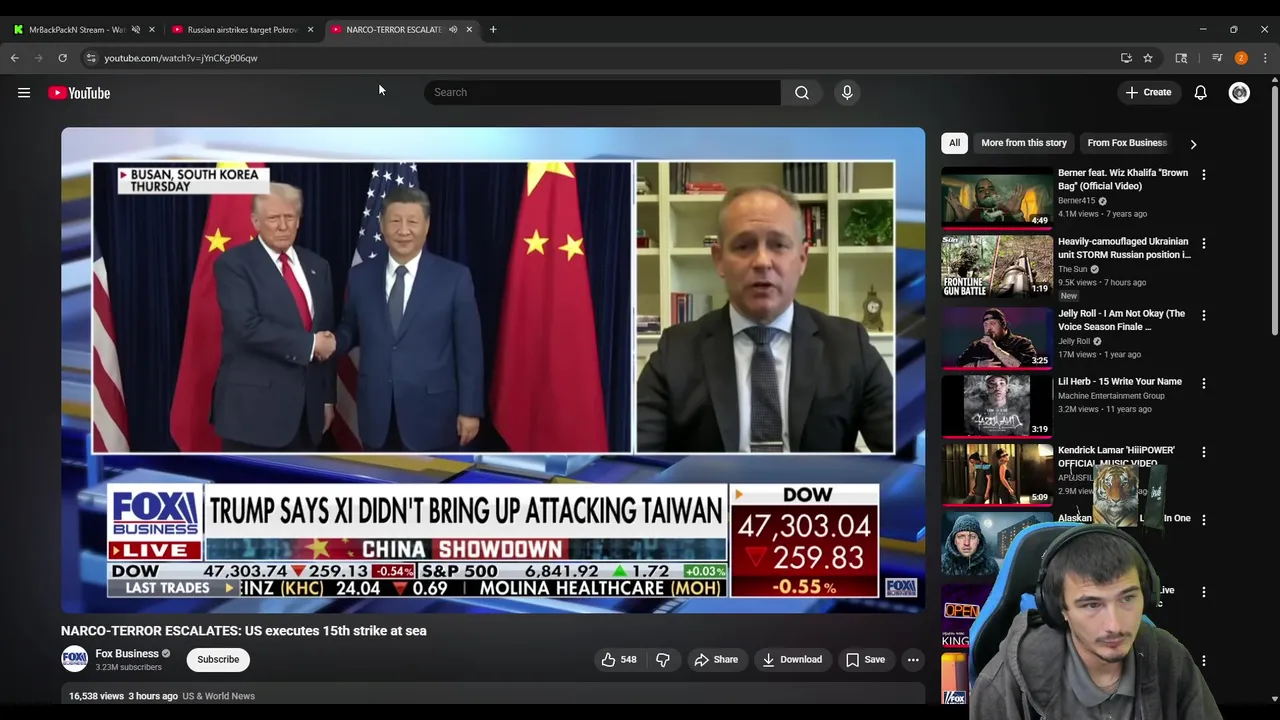Go to the YouTube home logo
Viewport: 1280px width, 720px height.
pyautogui.click(x=79, y=93)
